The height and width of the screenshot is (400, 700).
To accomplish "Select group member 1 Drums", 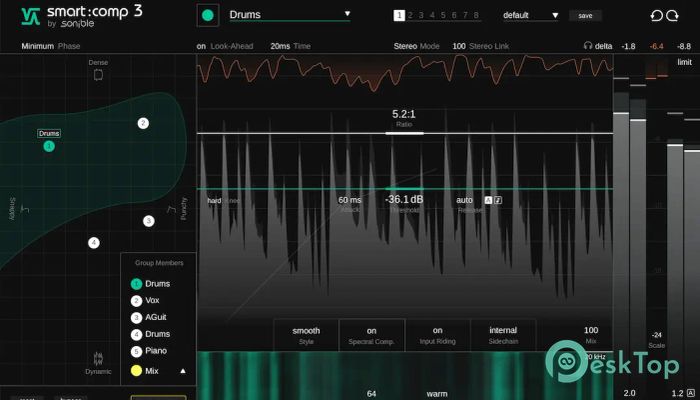I will (150, 284).
